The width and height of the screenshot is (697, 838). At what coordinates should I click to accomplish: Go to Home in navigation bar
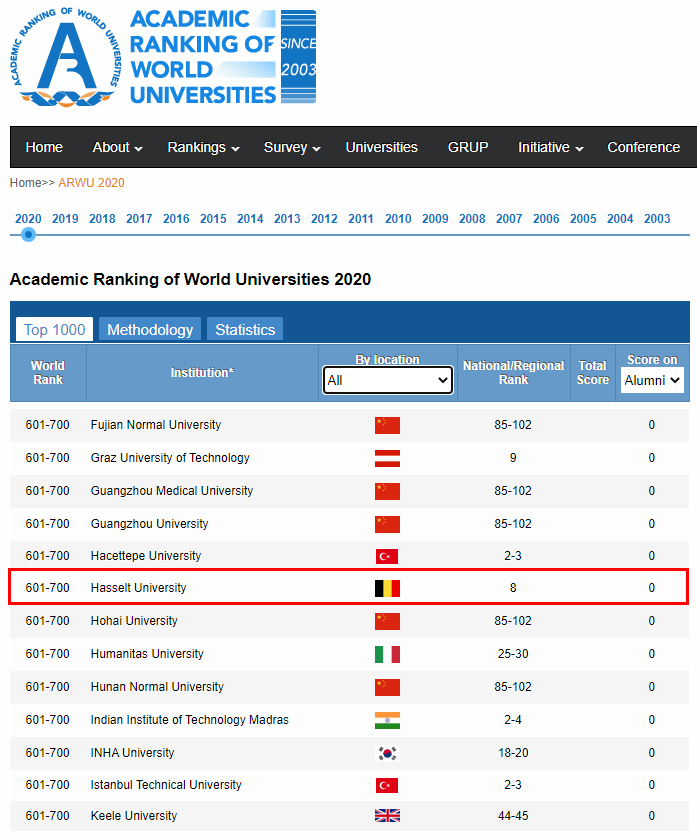(x=44, y=148)
